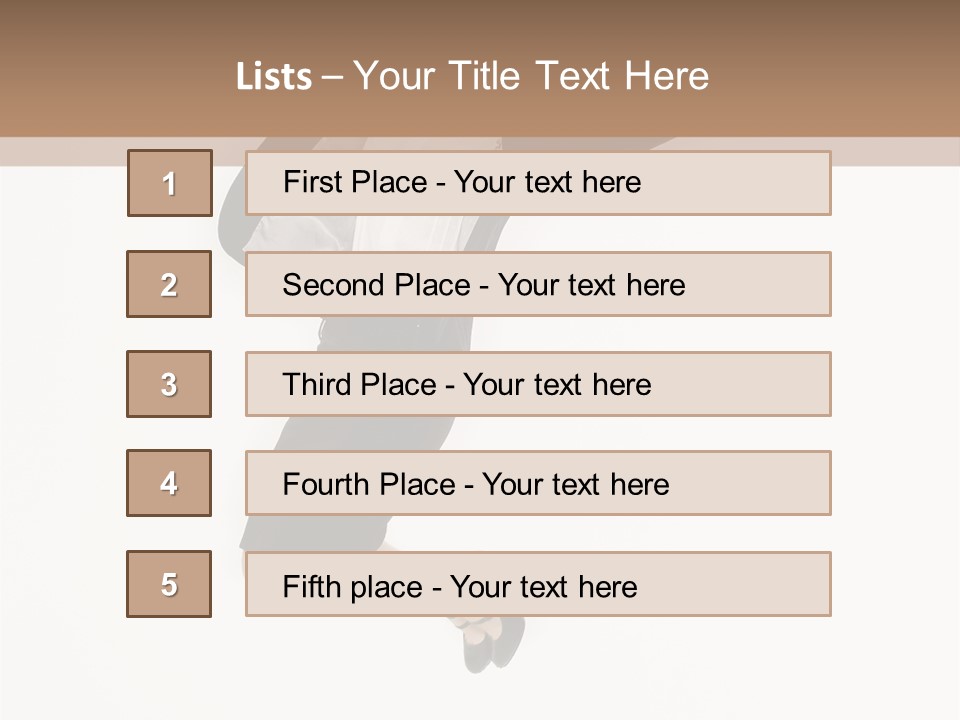
Task: Click the First Place text box
Action: pyautogui.click(x=538, y=183)
